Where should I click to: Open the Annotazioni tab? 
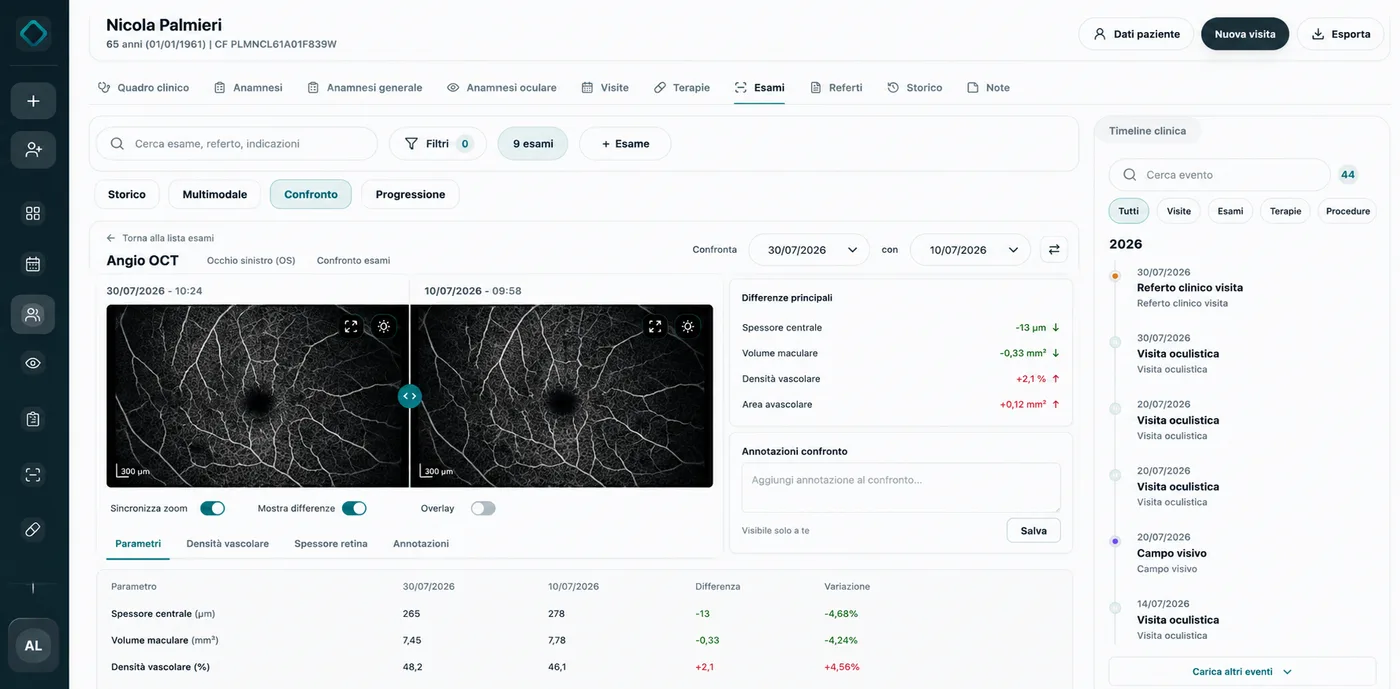point(421,544)
